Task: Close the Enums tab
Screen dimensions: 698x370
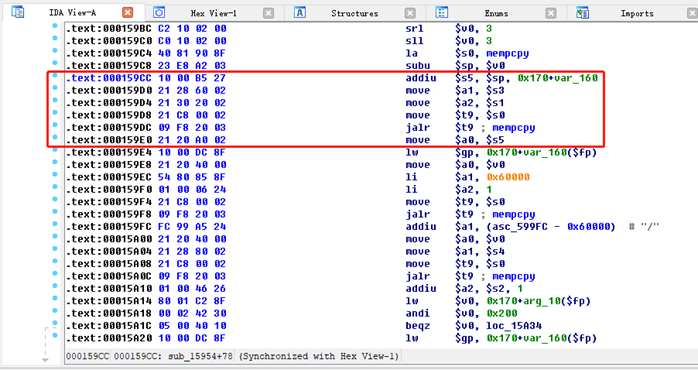Action: (x=551, y=13)
